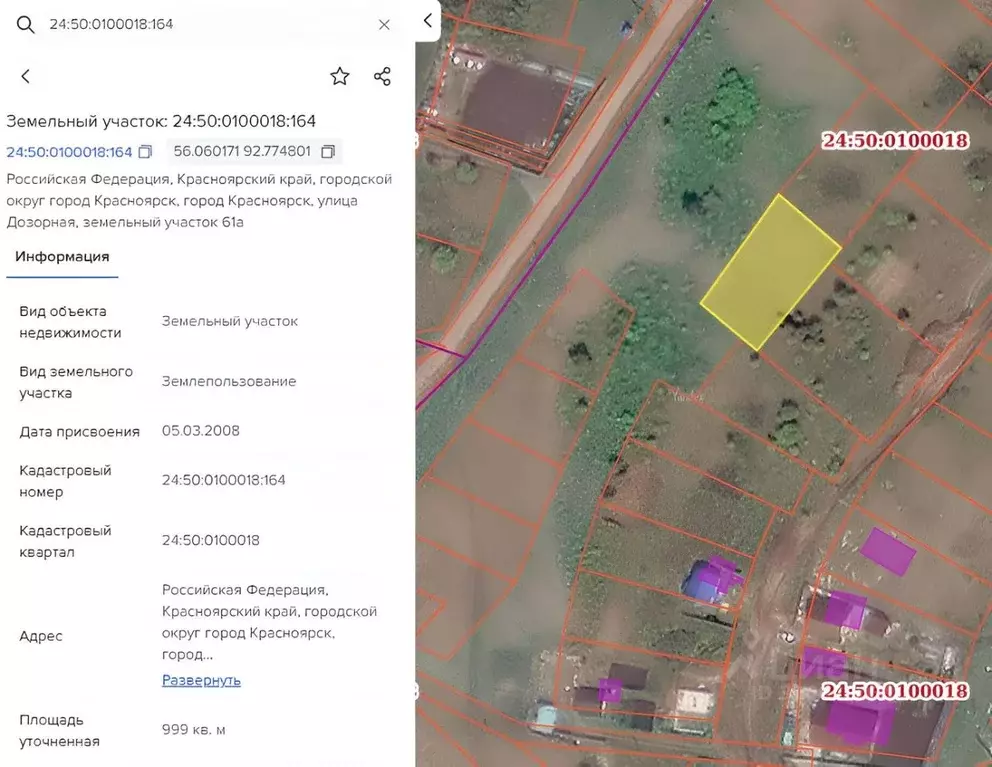Select the blue-roofed building on the map
This screenshot has height=767, width=992.
pyautogui.click(x=700, y=588)
